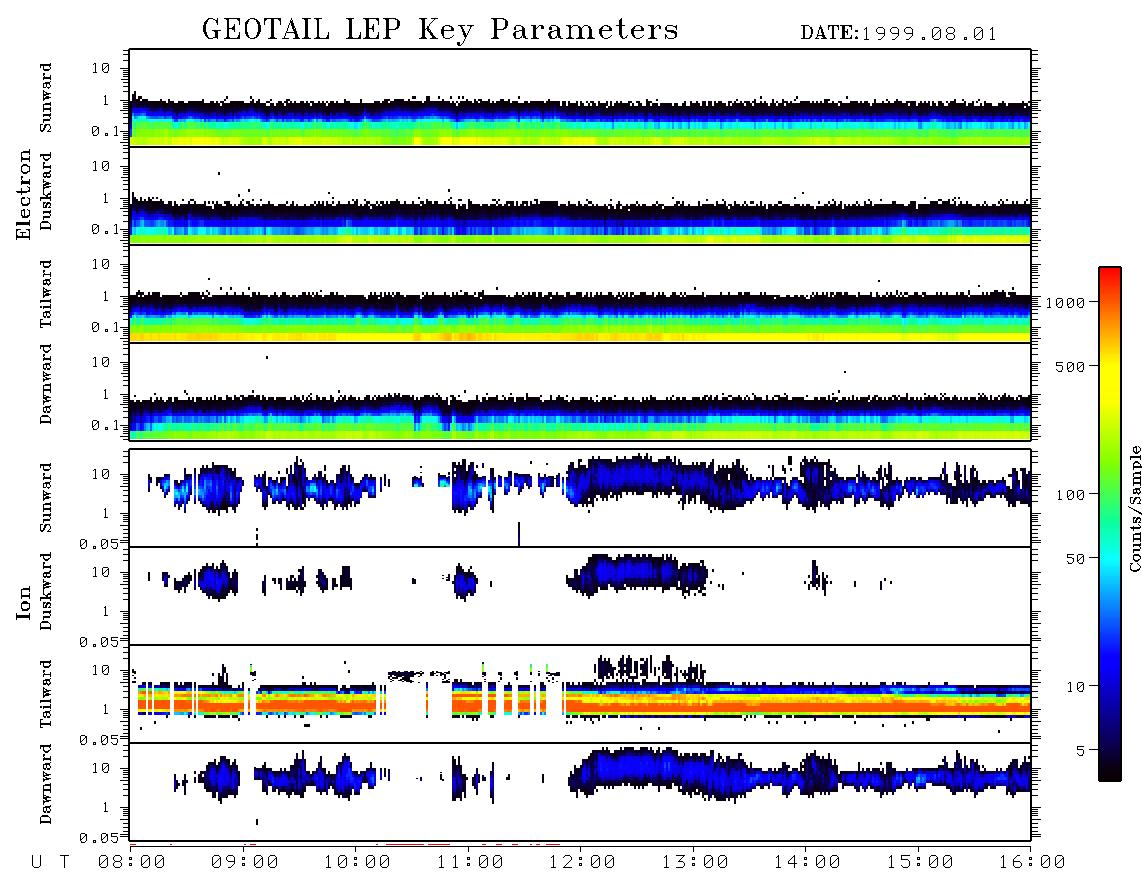Click the 09:00 time tick label
Viewport: 1142px width, 880px height.
click(244, 862)
